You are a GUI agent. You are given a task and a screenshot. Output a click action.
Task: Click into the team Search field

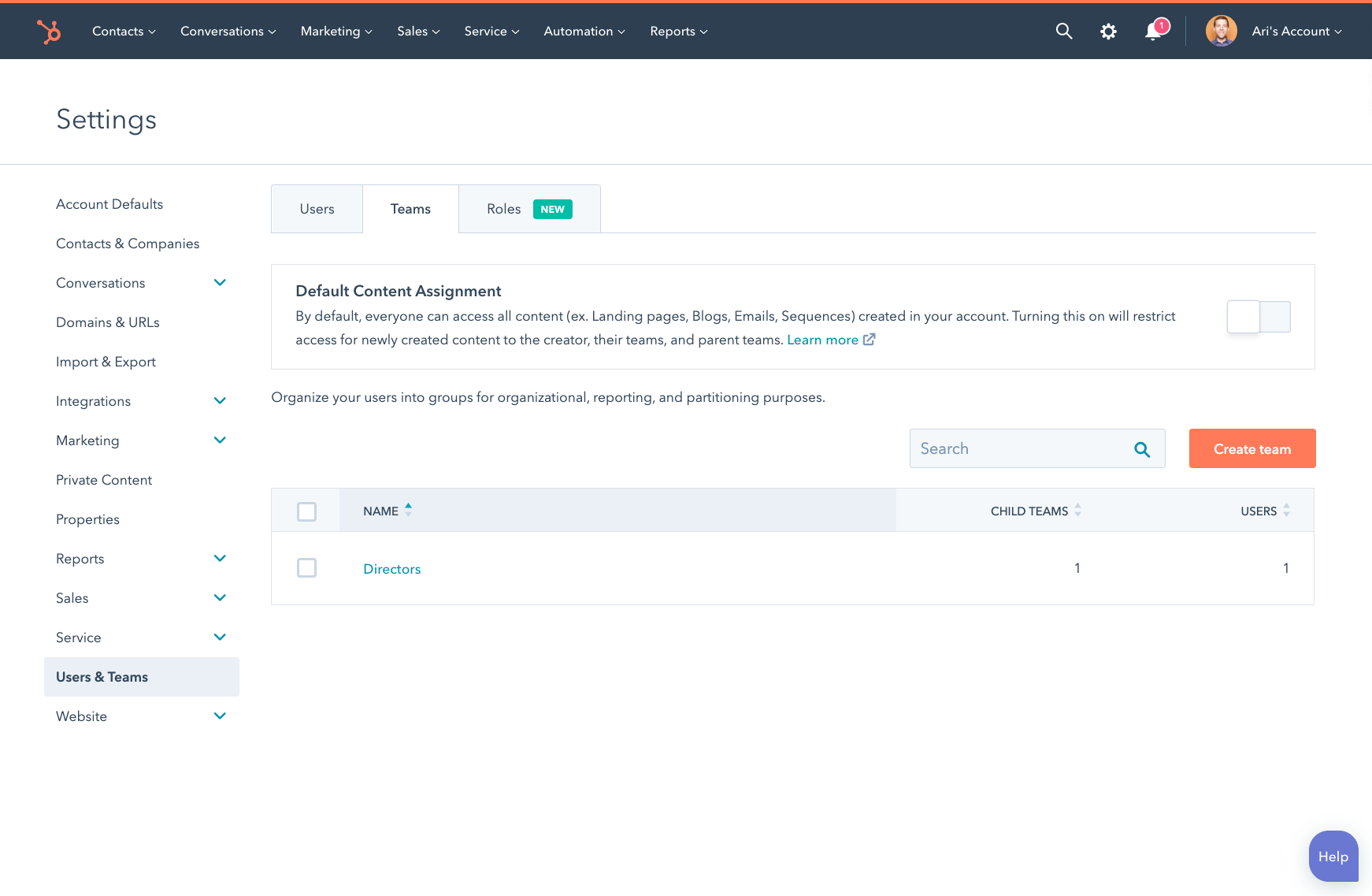tap(1020, 449)
